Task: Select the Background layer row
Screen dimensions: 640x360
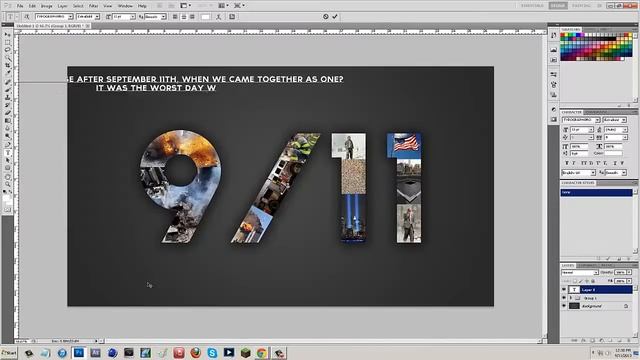Action: click(596, 306)
